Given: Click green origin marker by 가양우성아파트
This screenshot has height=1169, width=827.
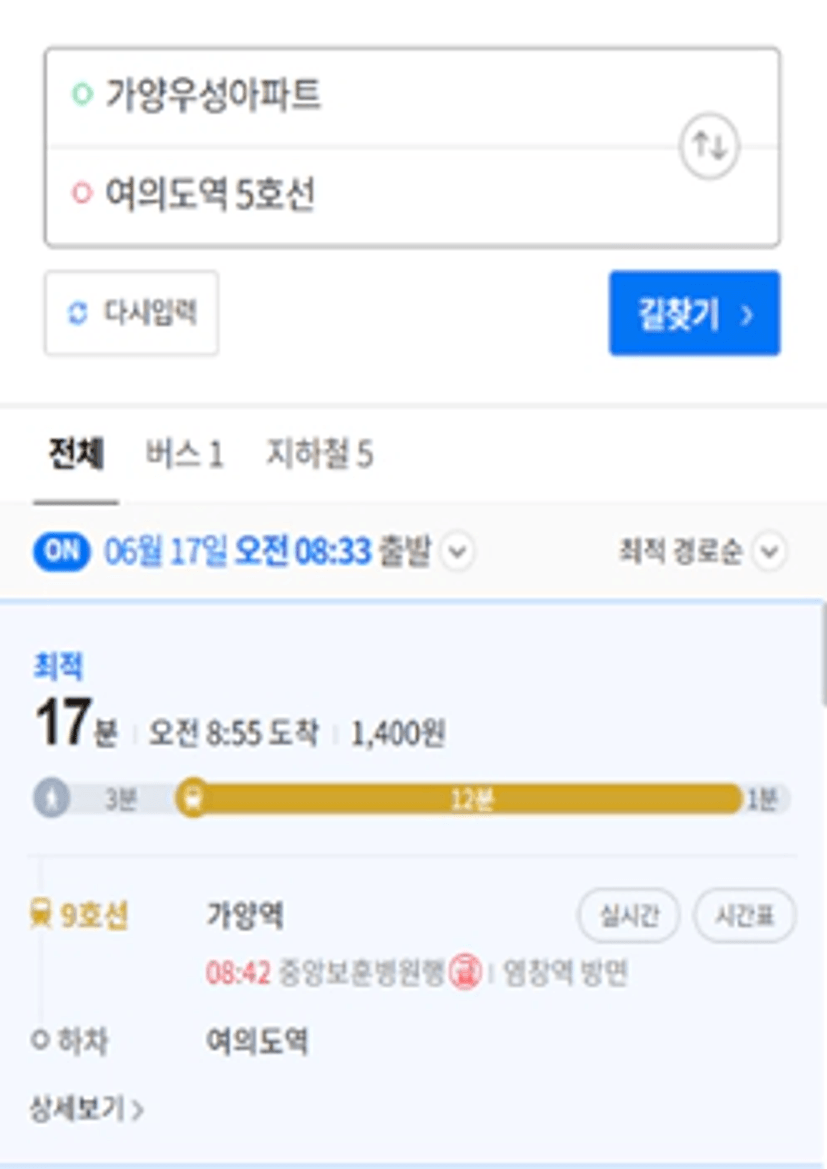Looking at the screenshot, I should pyautogui.click(x=81, y=95).
